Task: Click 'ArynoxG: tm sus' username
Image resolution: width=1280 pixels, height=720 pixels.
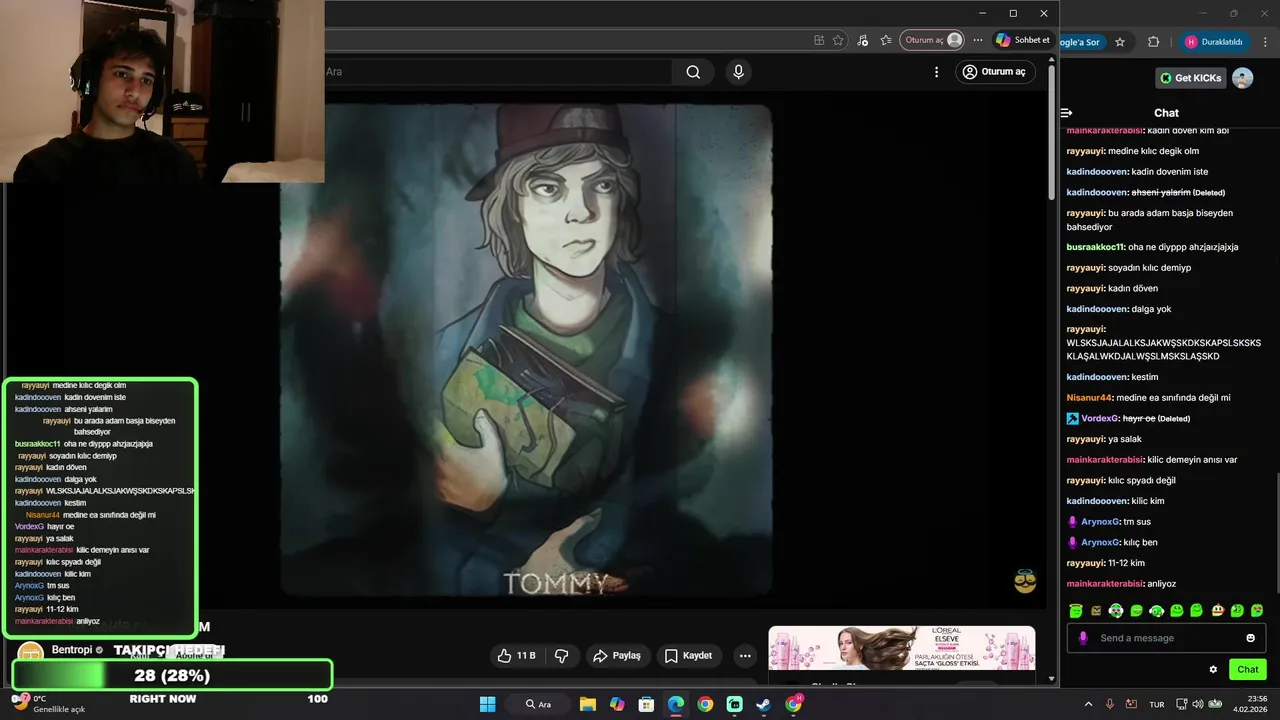Action: 1100,522
